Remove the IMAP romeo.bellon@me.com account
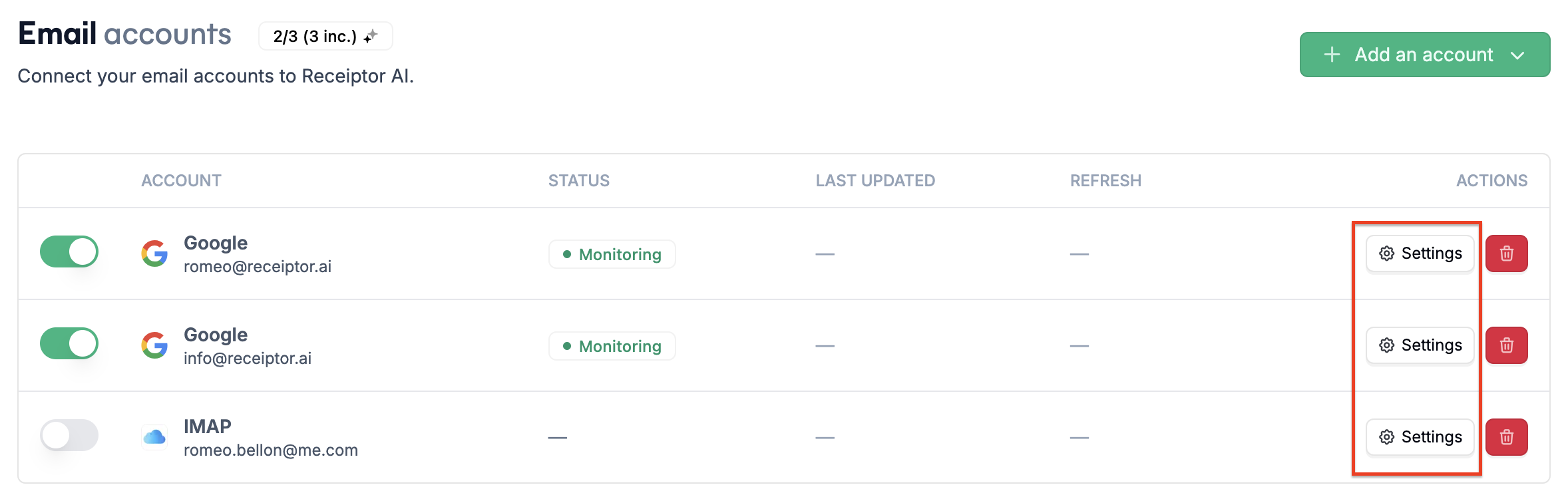 coord(1506,437)
